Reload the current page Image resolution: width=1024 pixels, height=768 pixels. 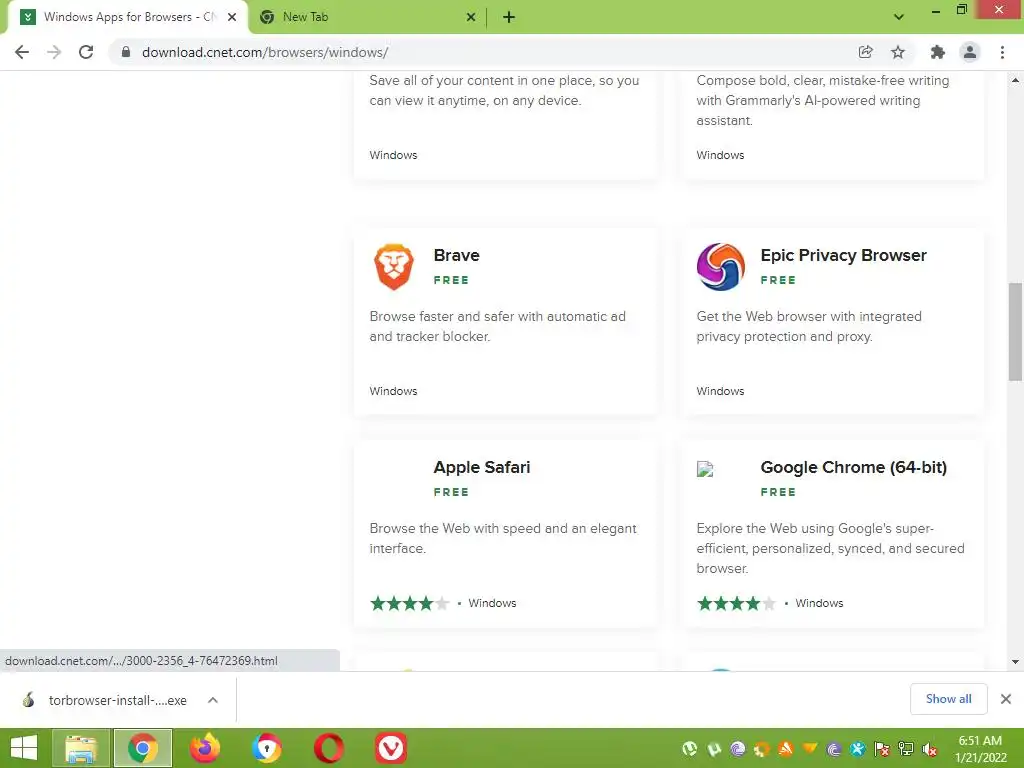pyautogui.click(x=86, y=52)
